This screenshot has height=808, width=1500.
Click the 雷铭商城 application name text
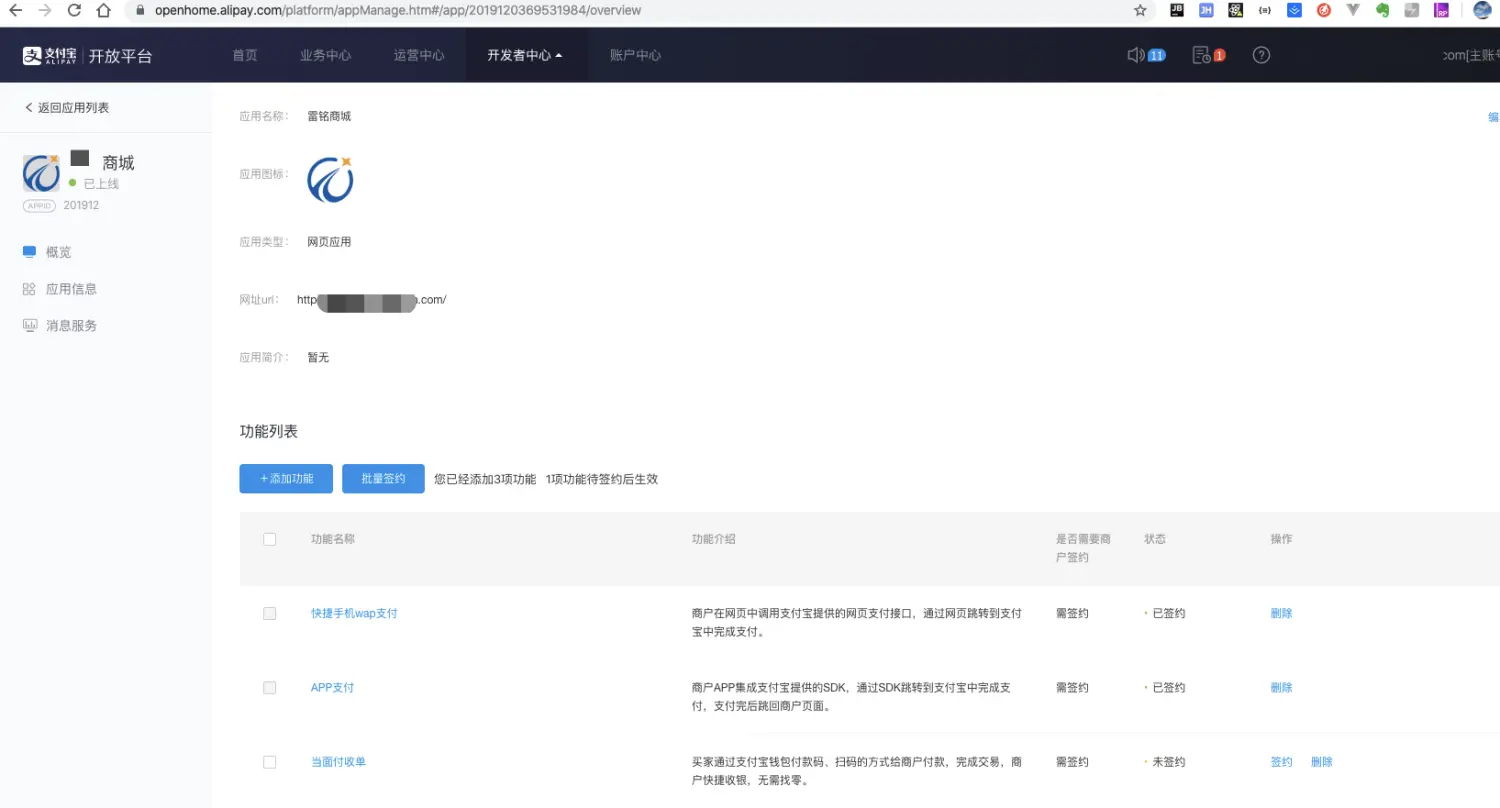(x=329, y=116)
